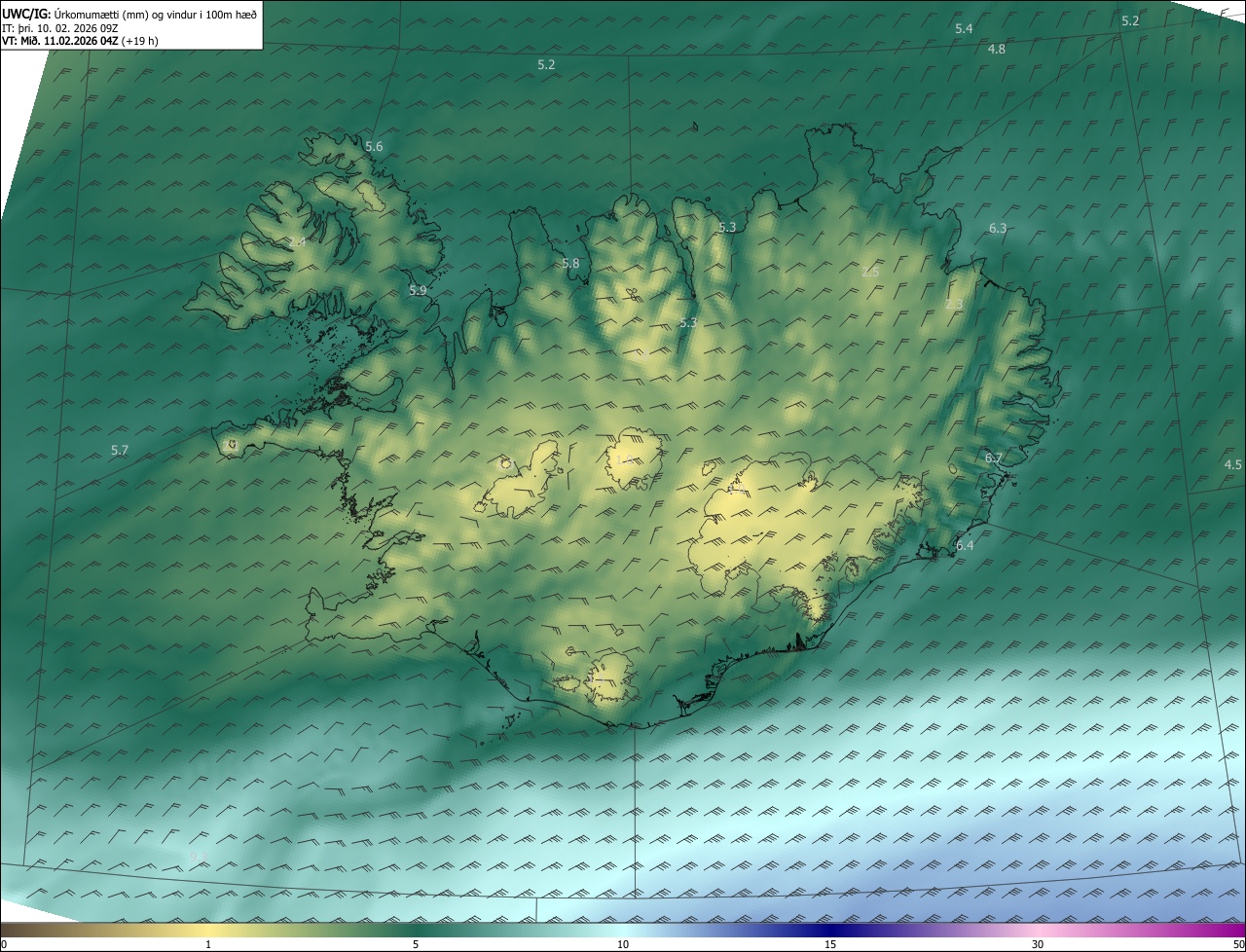Click the "5" label on colour scale
Viewport: 1246px width, 952px height.
pyautogui.click(x=416, y=944)
